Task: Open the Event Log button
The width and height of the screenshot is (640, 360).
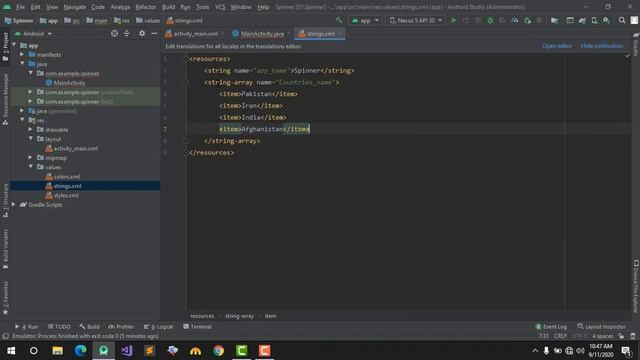Action: tap(551, 327)
